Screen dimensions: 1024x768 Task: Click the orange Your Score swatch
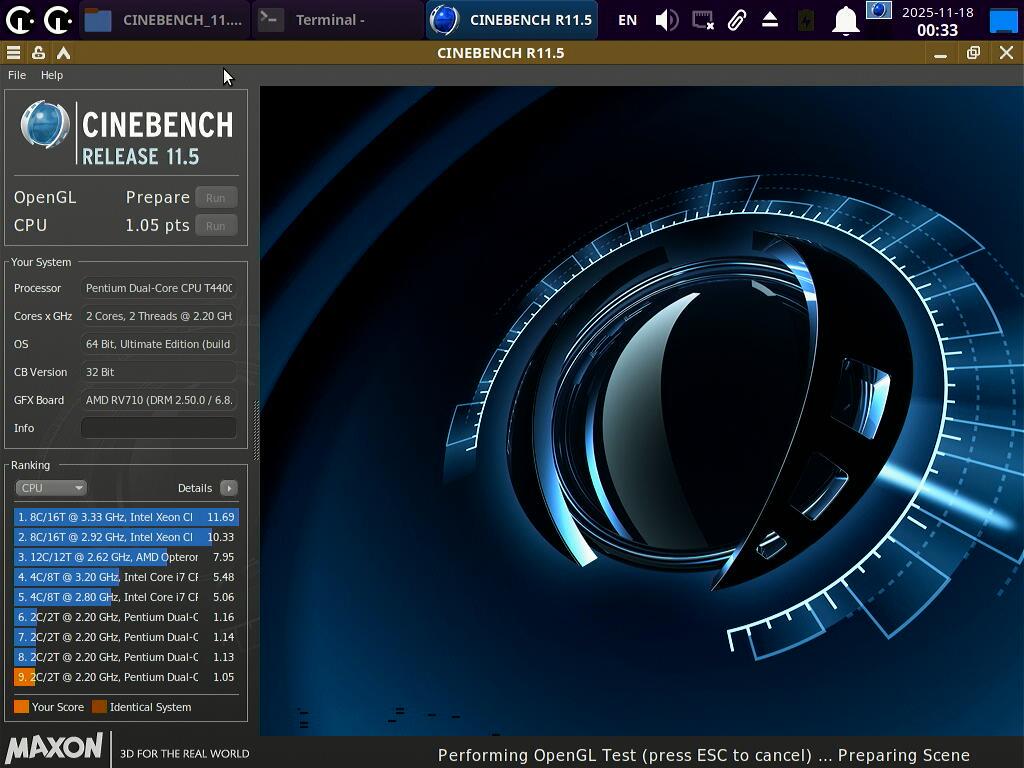pos(21,707)
